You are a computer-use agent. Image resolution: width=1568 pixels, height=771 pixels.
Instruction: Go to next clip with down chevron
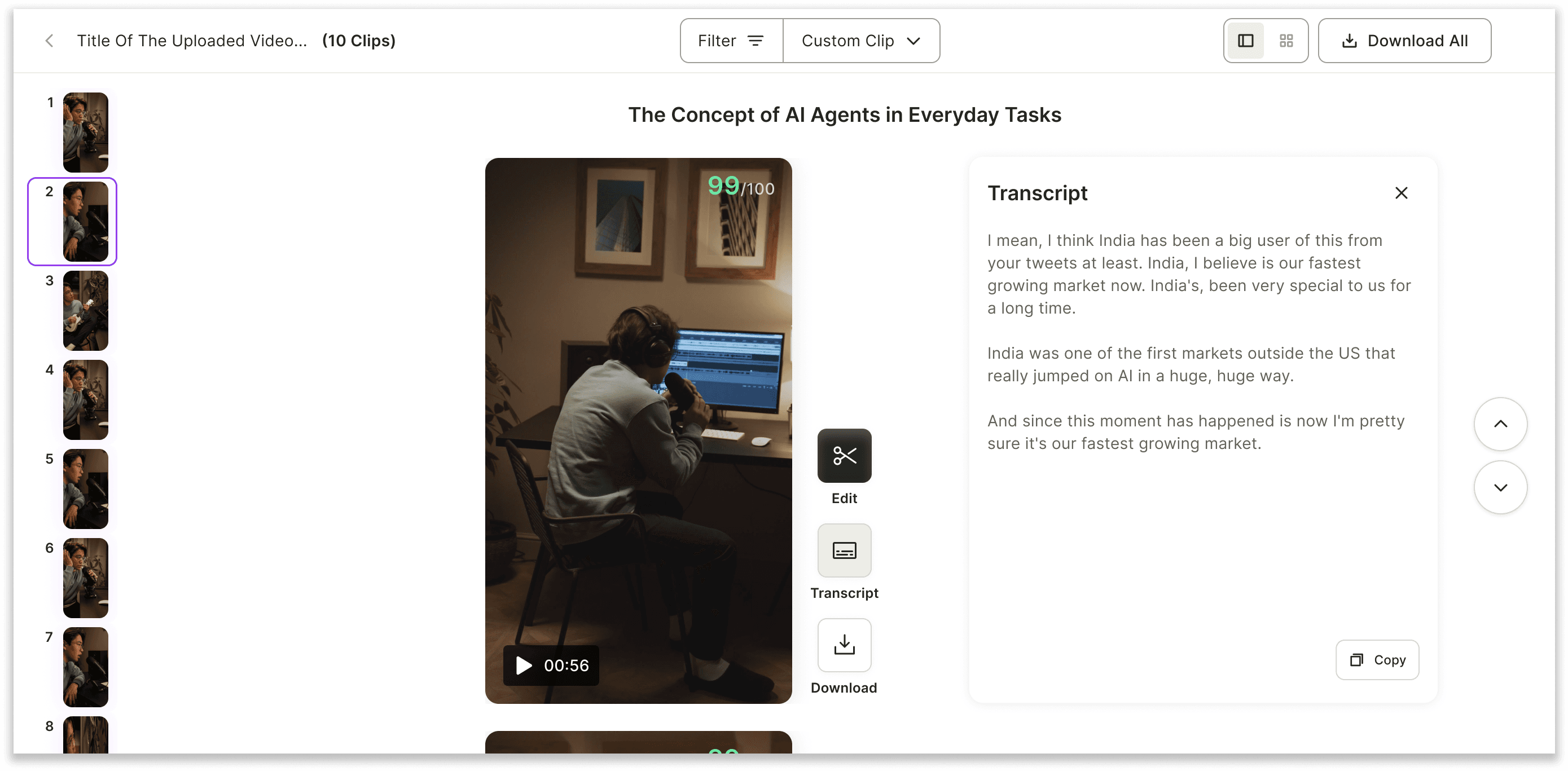[1500, 487]
